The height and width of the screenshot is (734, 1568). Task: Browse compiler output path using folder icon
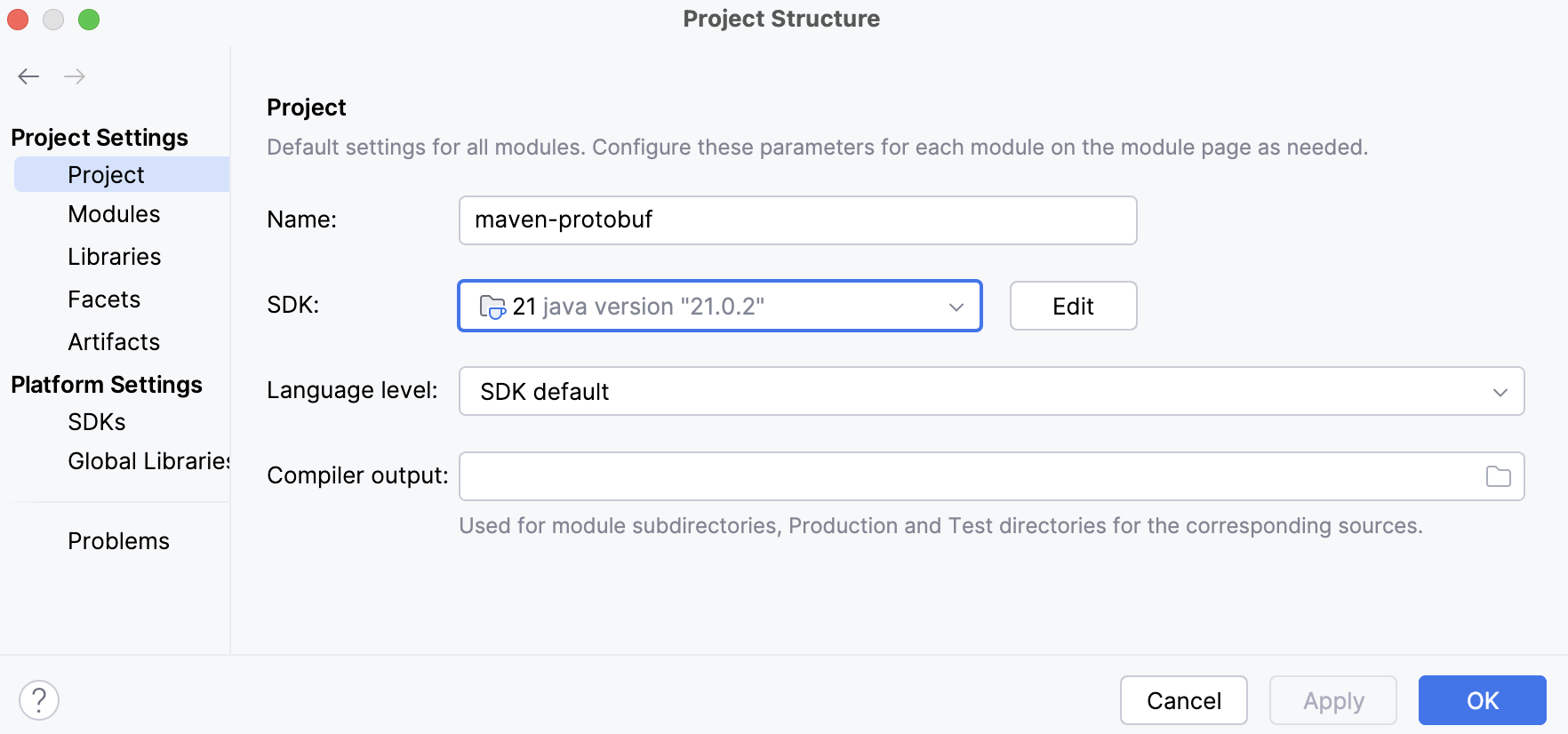[x=1499, y=476]
